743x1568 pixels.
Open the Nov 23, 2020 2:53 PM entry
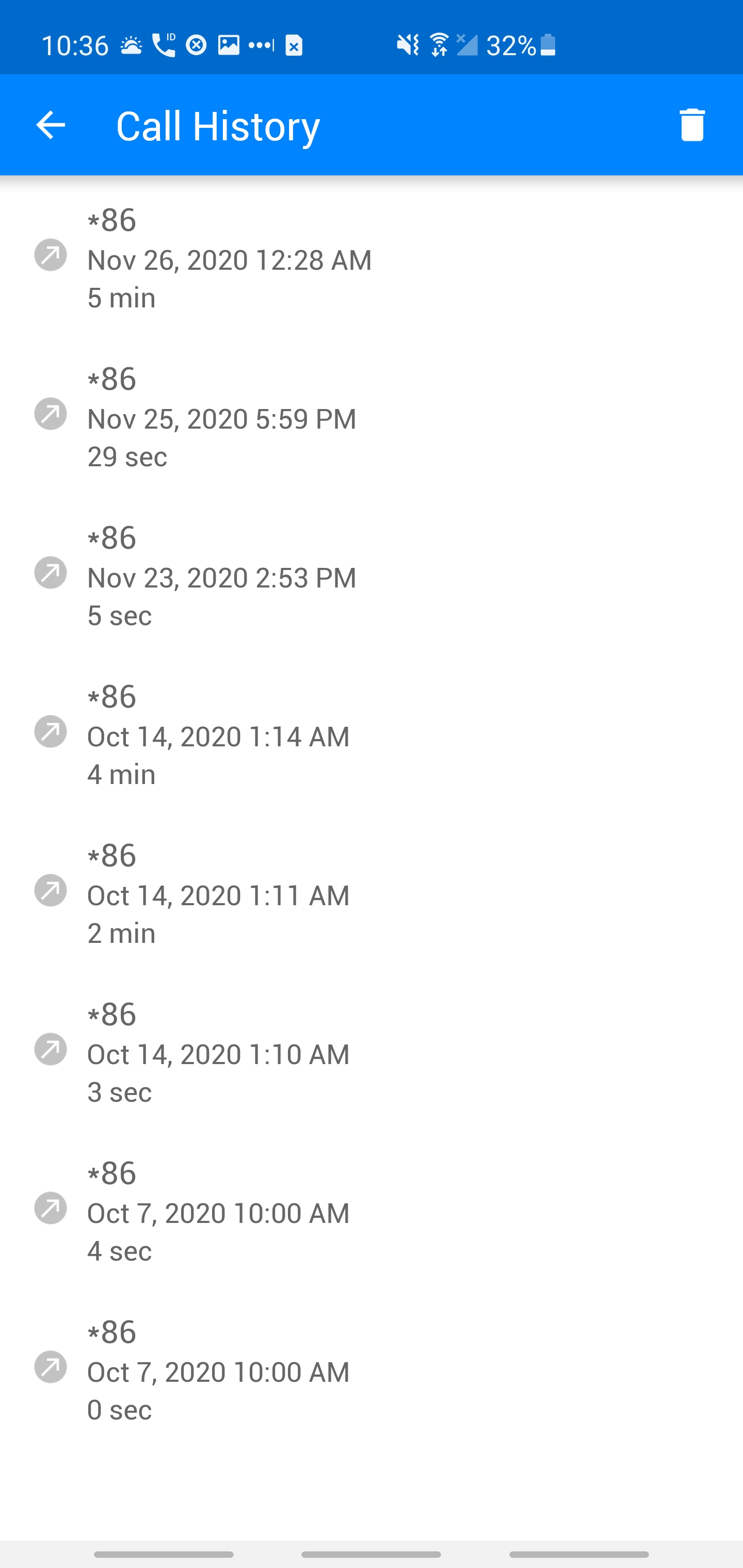pyautogui.click(x=221, y=578)
